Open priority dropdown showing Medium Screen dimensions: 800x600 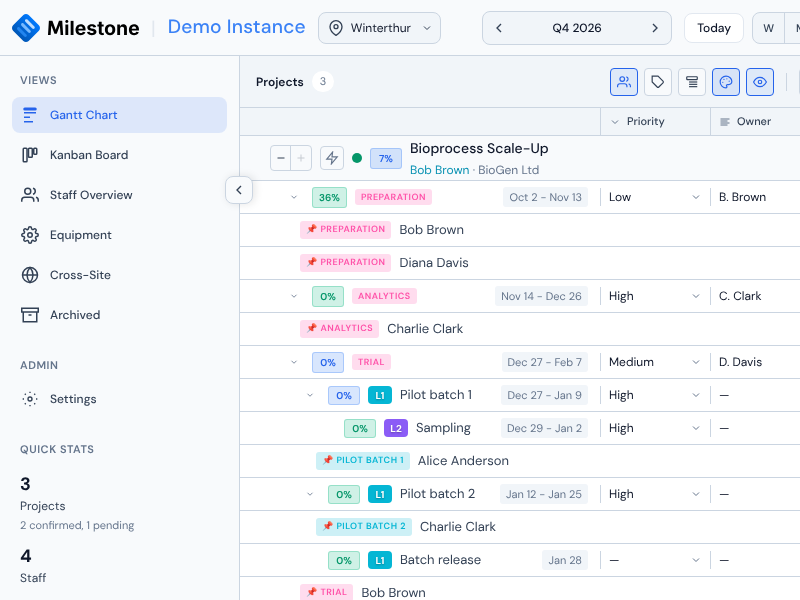(654, 362)
